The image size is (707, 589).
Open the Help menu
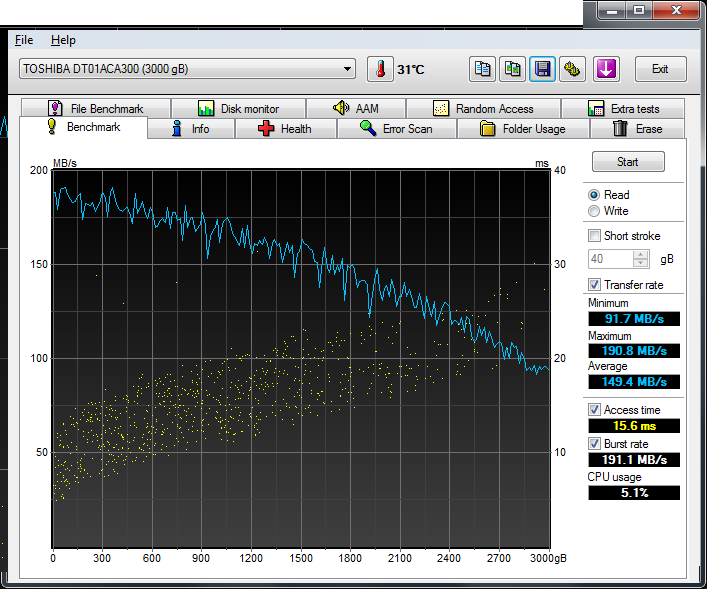tap(63, 40)
